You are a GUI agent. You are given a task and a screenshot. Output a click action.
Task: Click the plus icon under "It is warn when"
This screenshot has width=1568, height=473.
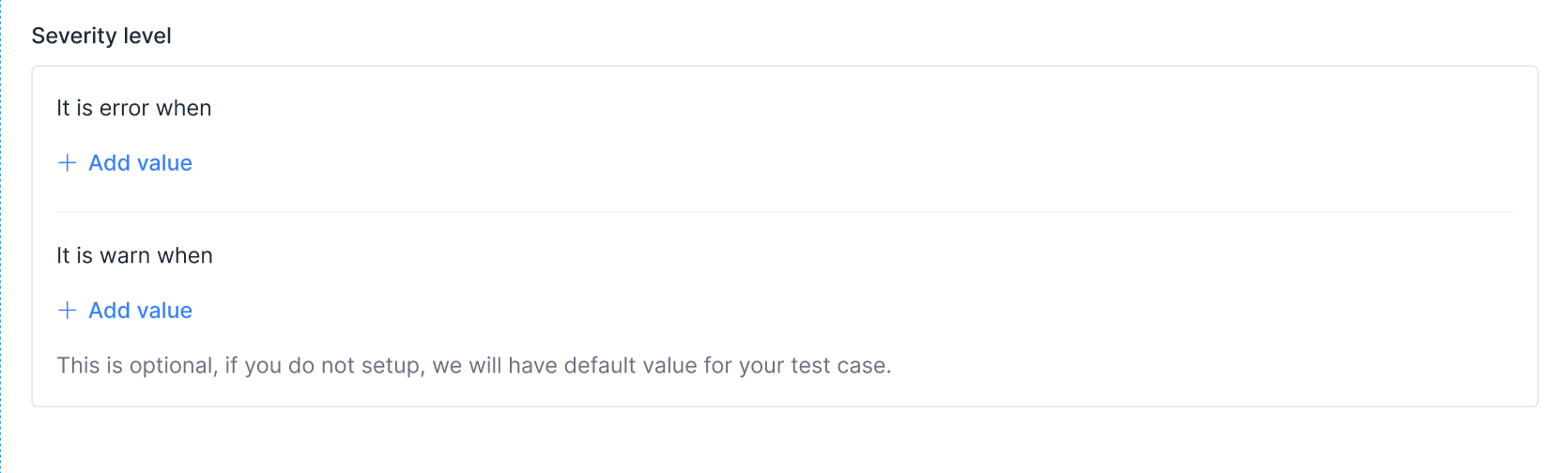[x=67, y=311]
